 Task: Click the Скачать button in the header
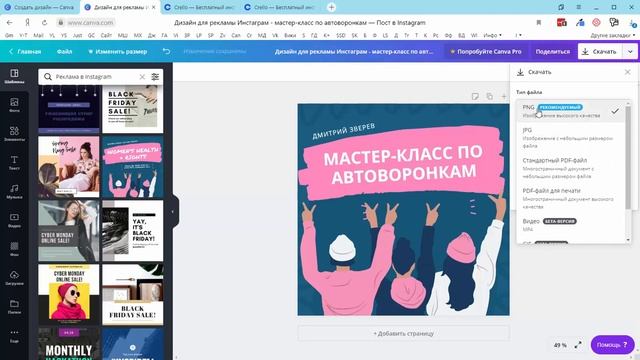point(600,51)
